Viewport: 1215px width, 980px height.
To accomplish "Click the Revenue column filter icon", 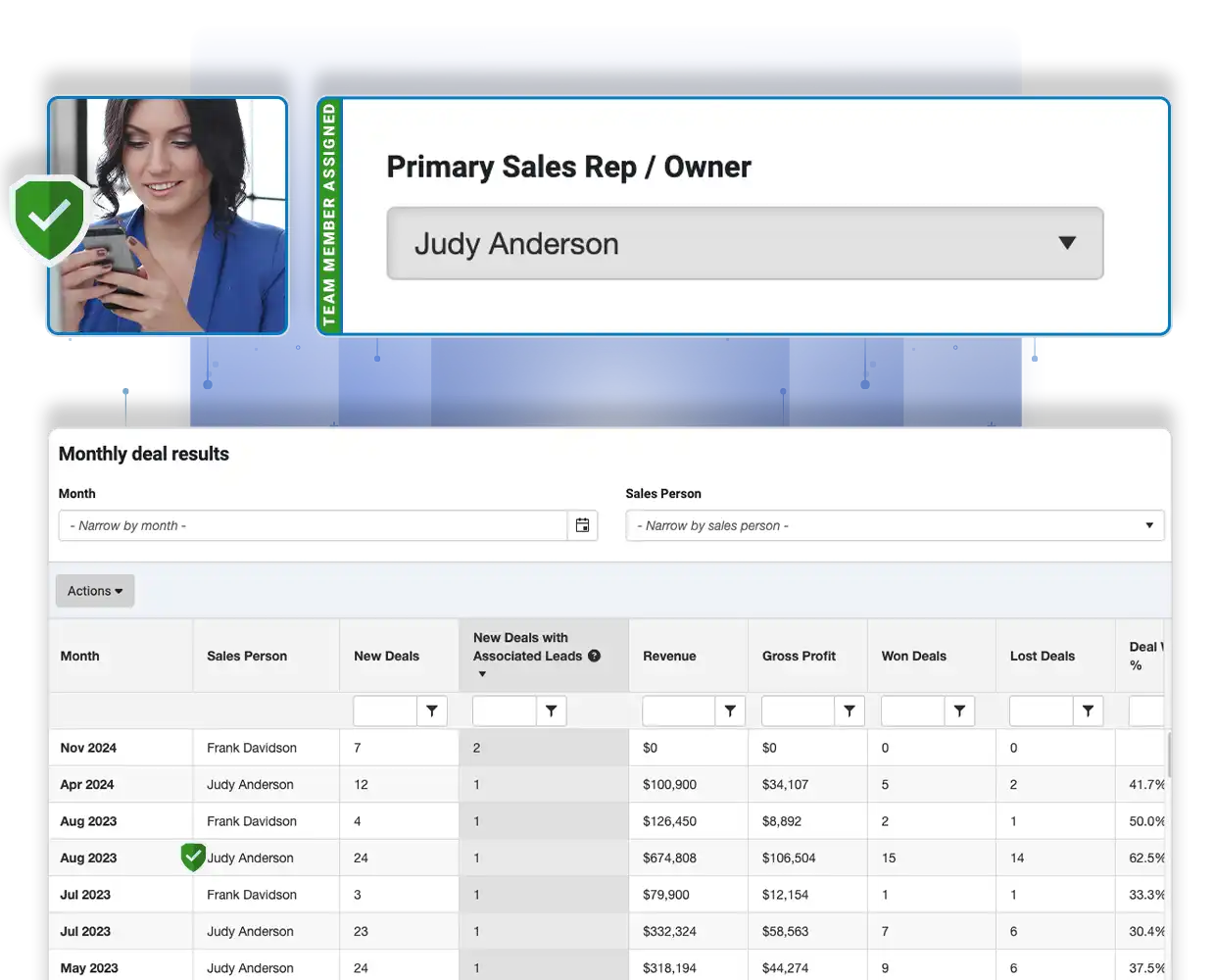I will tap(730, 711).
